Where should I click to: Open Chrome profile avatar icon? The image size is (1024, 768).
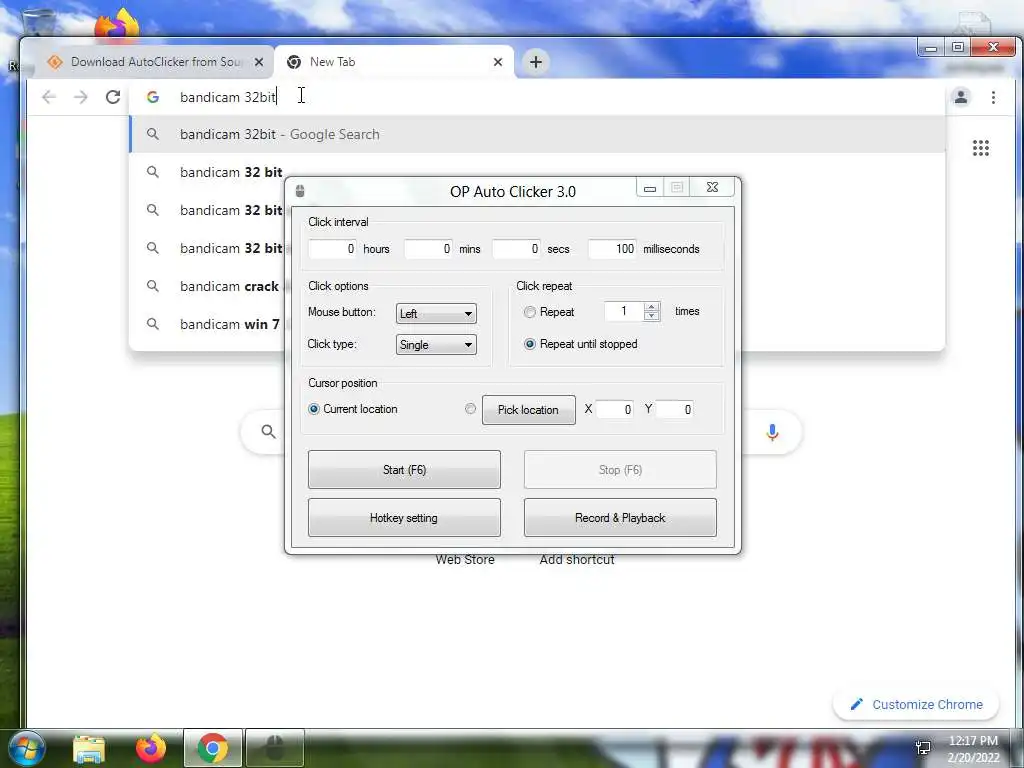961,97
